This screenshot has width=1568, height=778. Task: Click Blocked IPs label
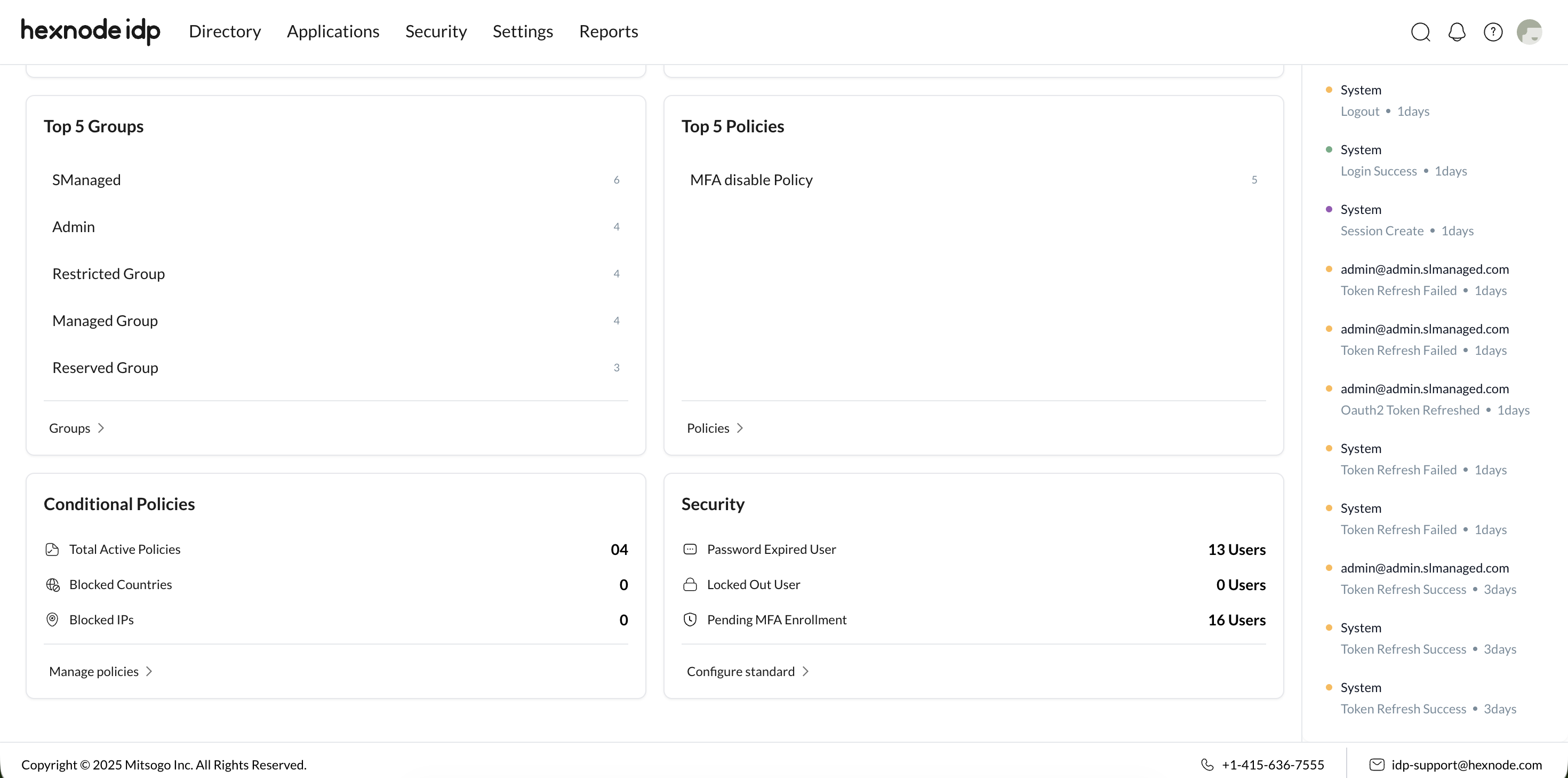pos(102,620)
